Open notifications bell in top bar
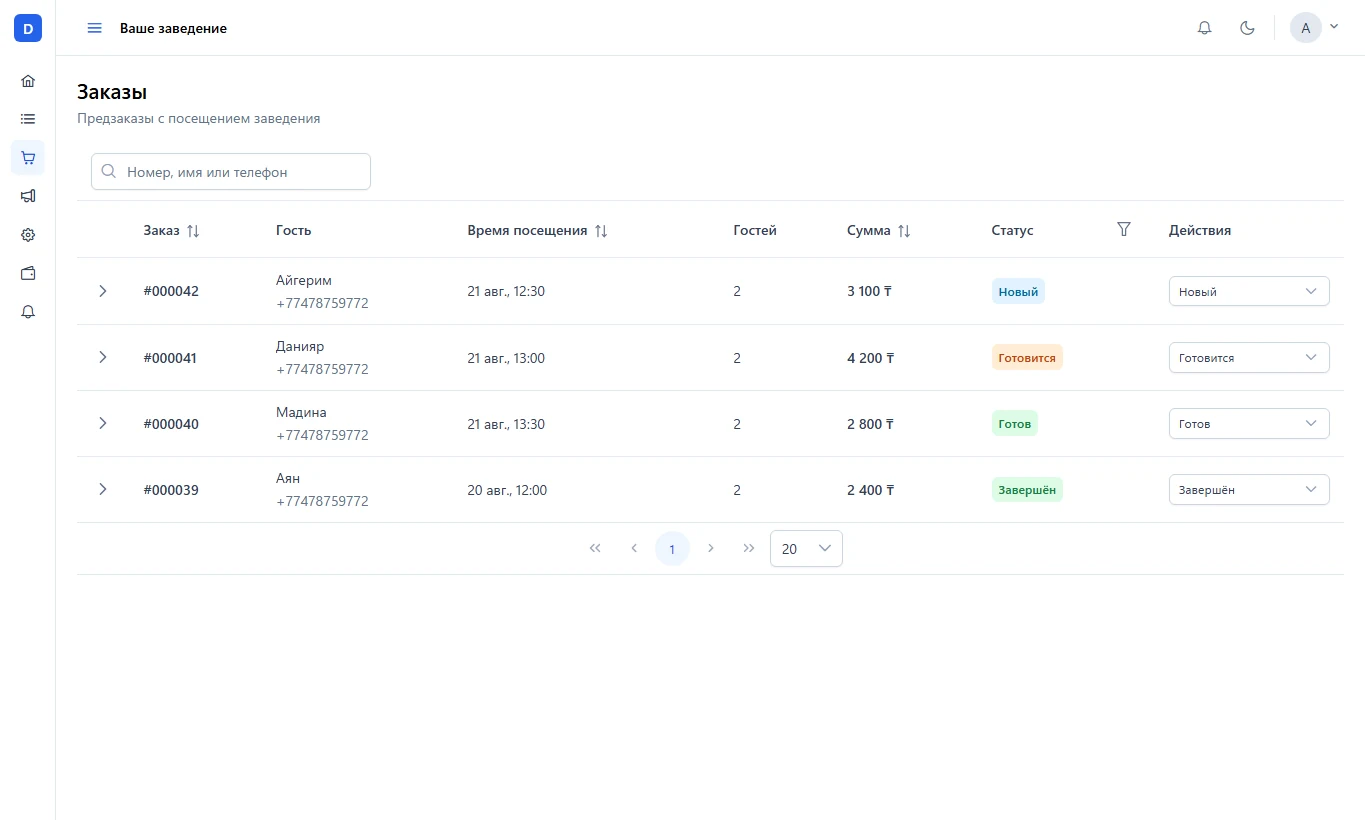1365x820 pixels. [1205, 28]
